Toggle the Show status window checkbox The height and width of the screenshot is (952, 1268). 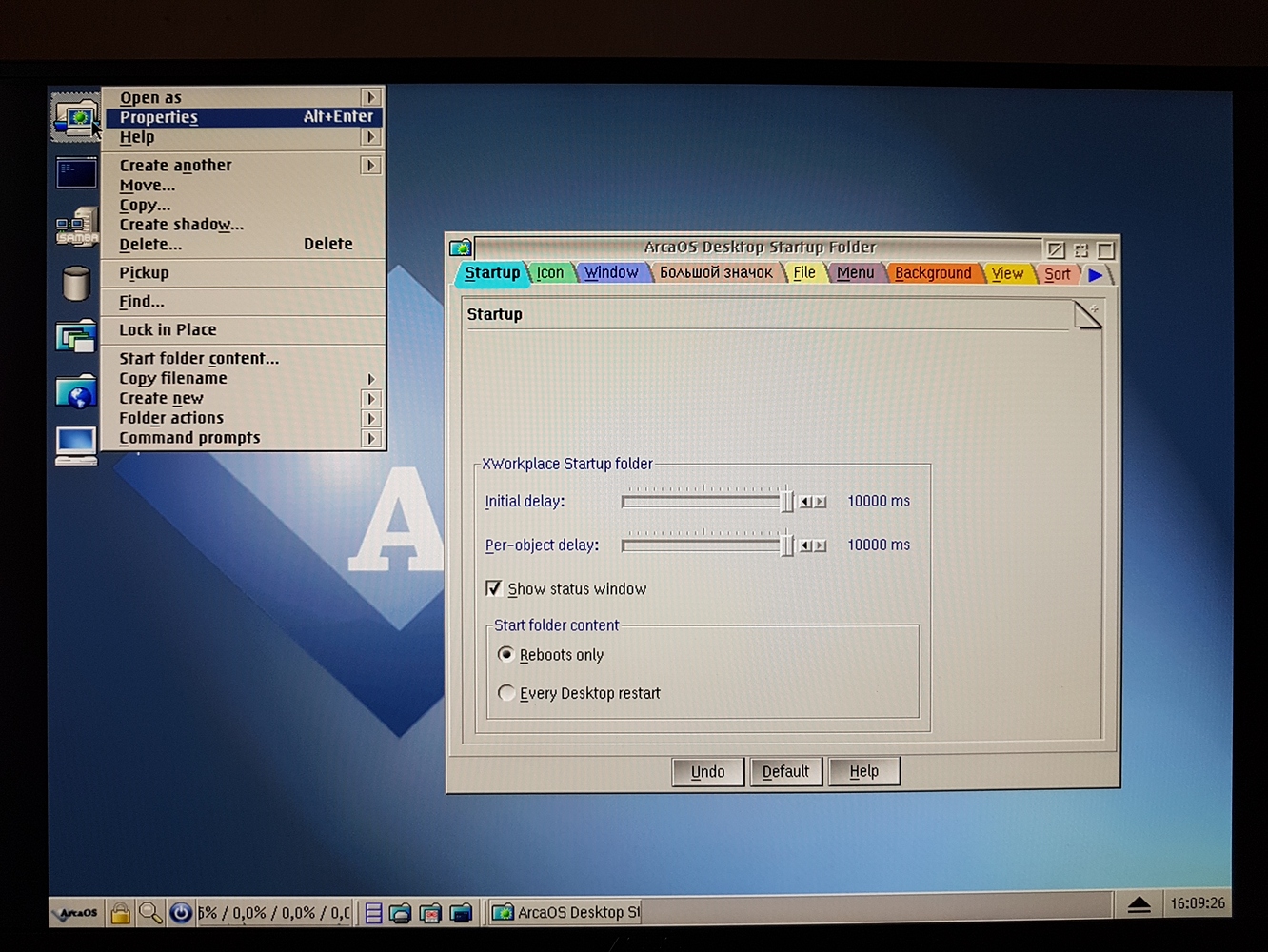(x=493, y=588)
